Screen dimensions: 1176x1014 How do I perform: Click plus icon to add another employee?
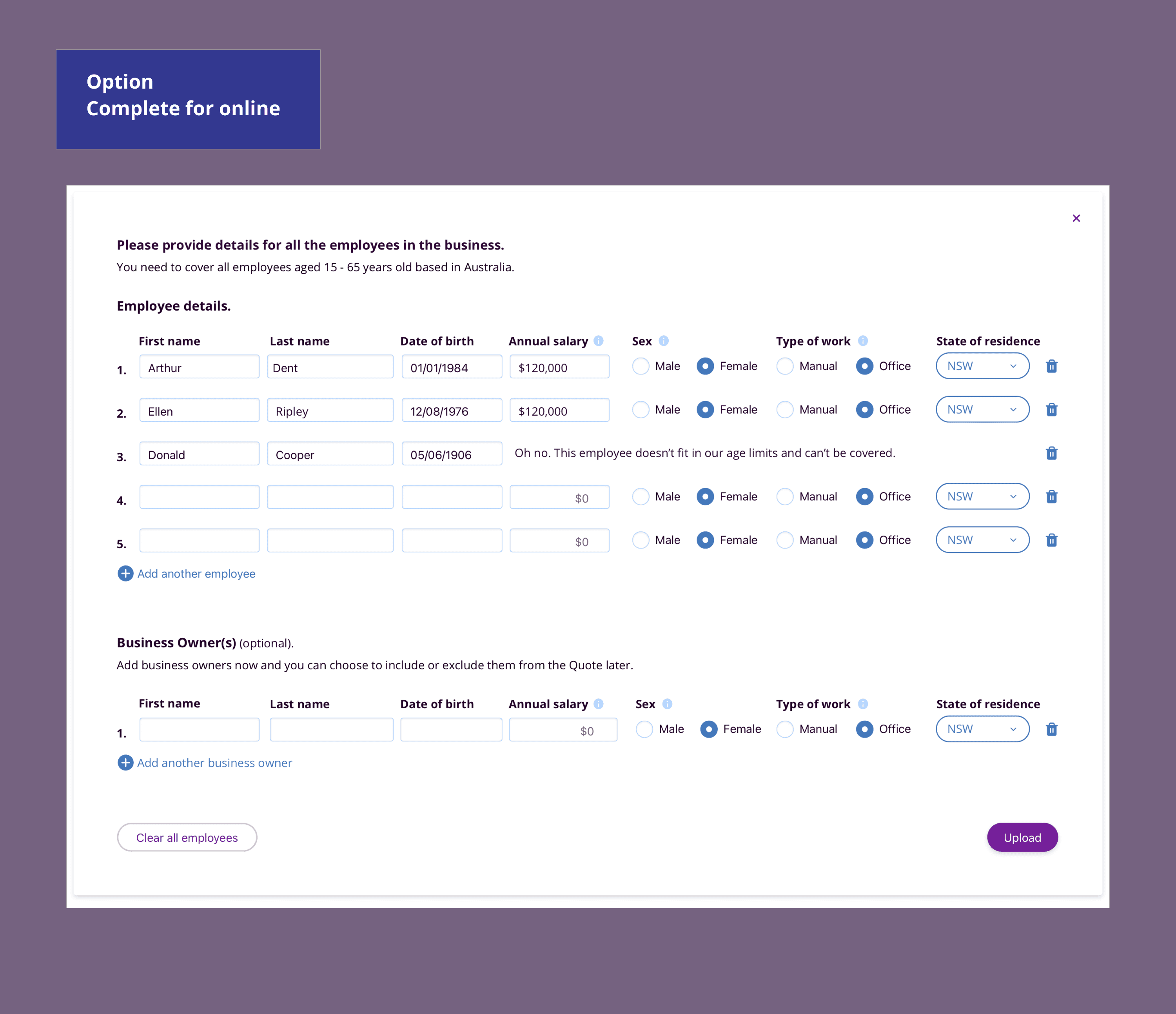coord(125,573)
